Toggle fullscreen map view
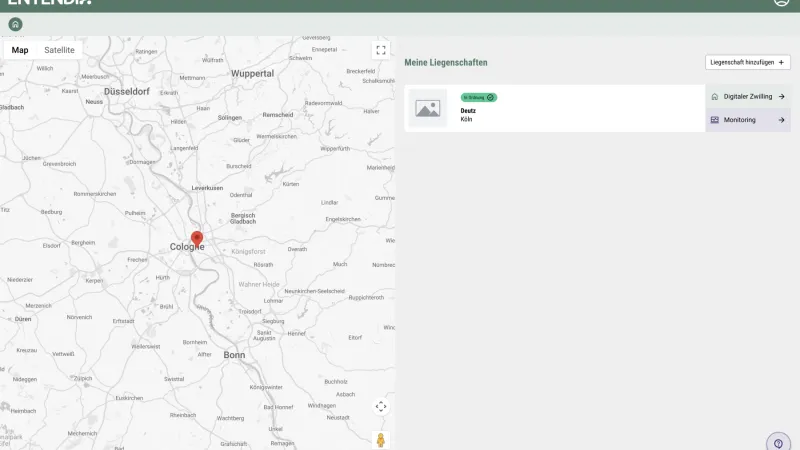The image size is (800, 450). point(380,50)
